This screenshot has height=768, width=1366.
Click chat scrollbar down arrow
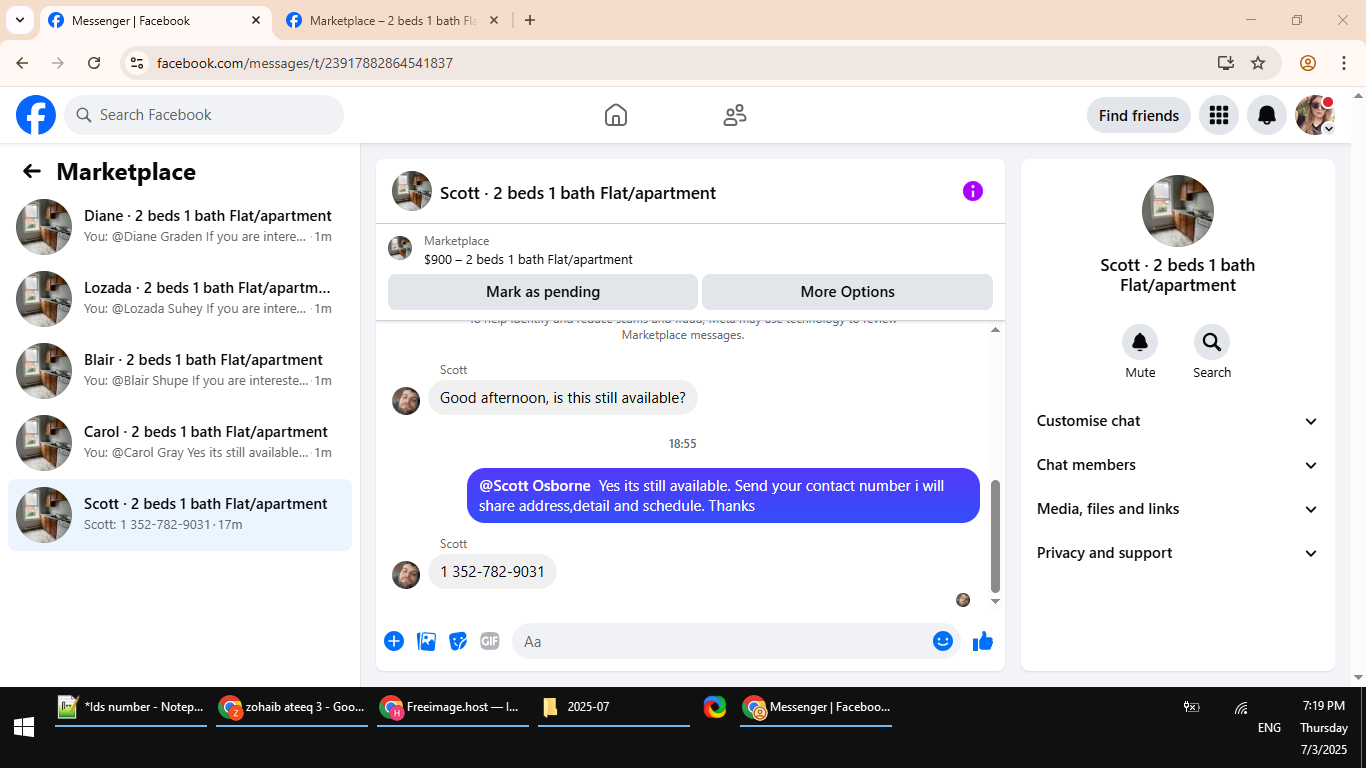point(995,601)
